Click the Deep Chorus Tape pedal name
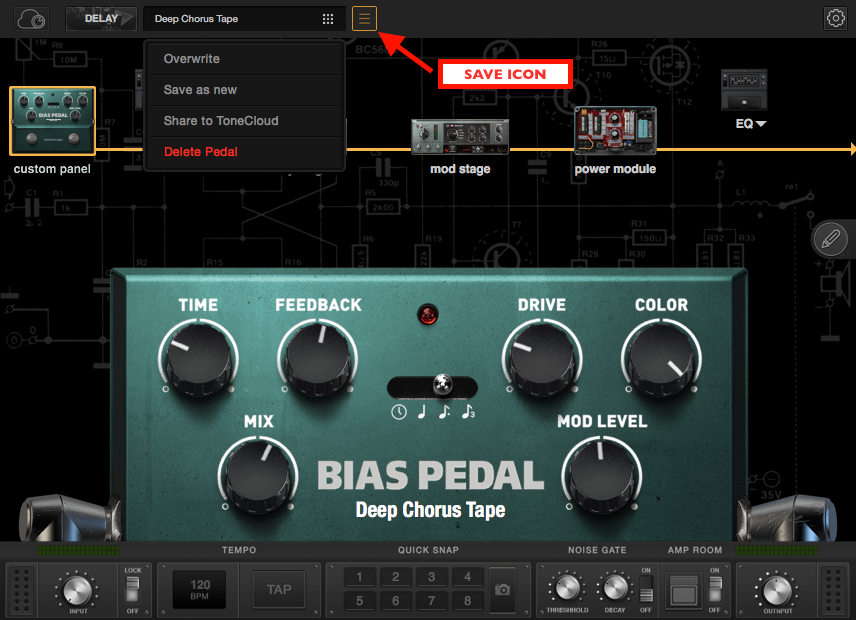The image size is (856, 620). point(430,510)
